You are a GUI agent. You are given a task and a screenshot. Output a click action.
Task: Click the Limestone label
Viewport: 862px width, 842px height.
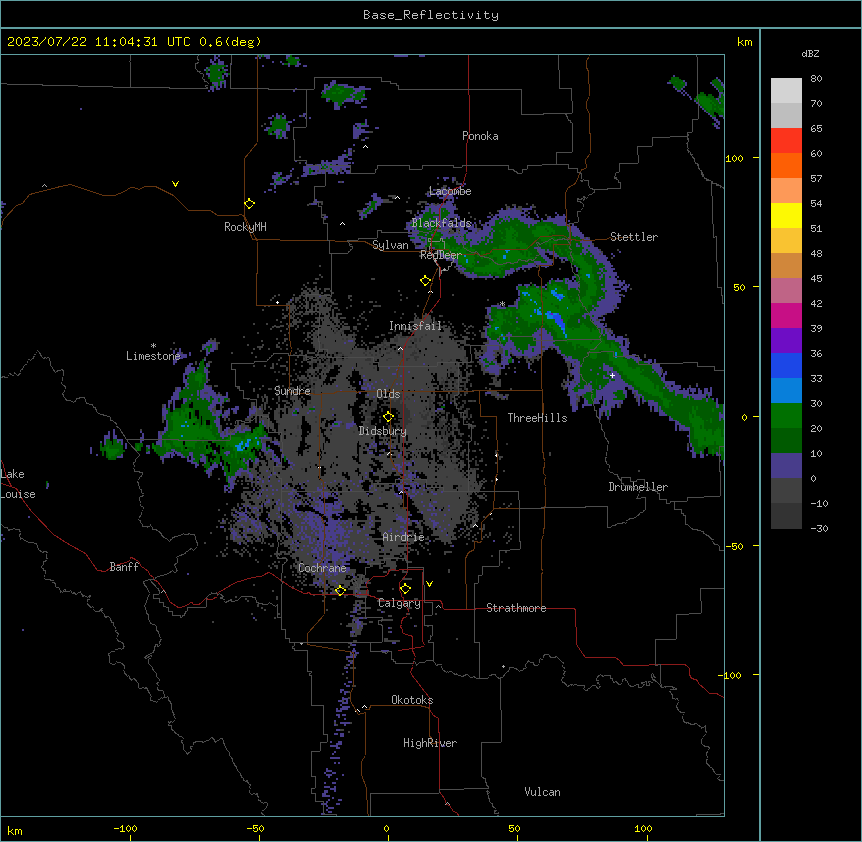point(153,356)
